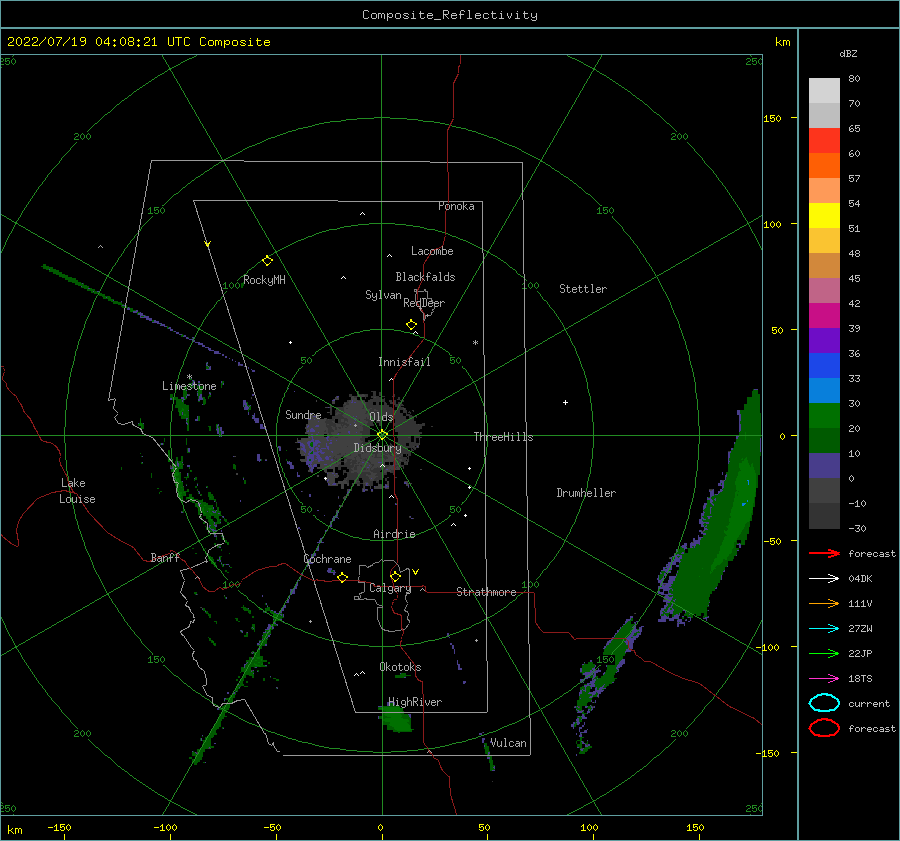Click the yellow radar center marker at Olds
Screen dimensions: 900x841
[x=382, y=435]
